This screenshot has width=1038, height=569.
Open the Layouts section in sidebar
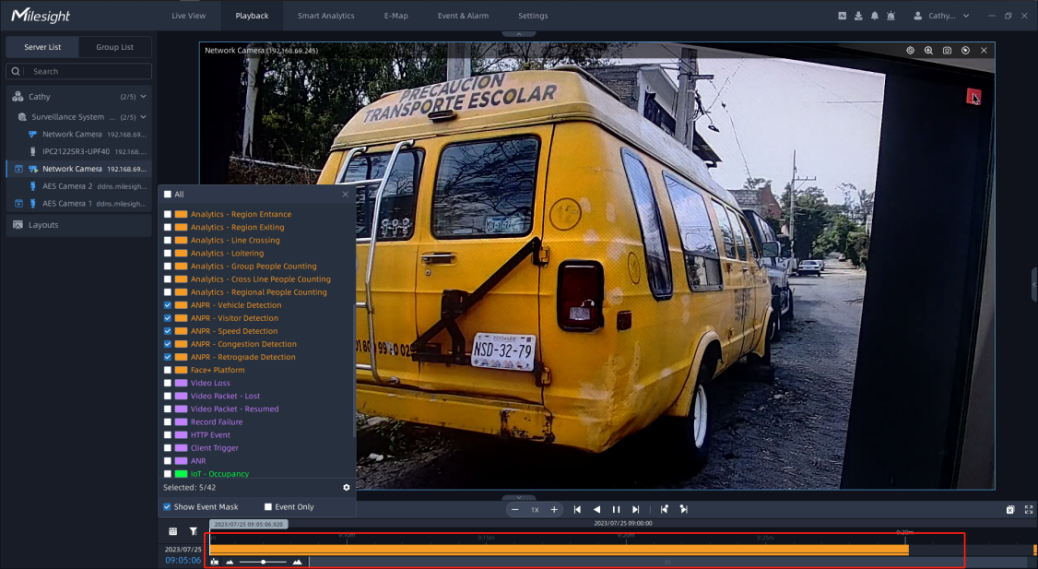[x=79, y=225]
